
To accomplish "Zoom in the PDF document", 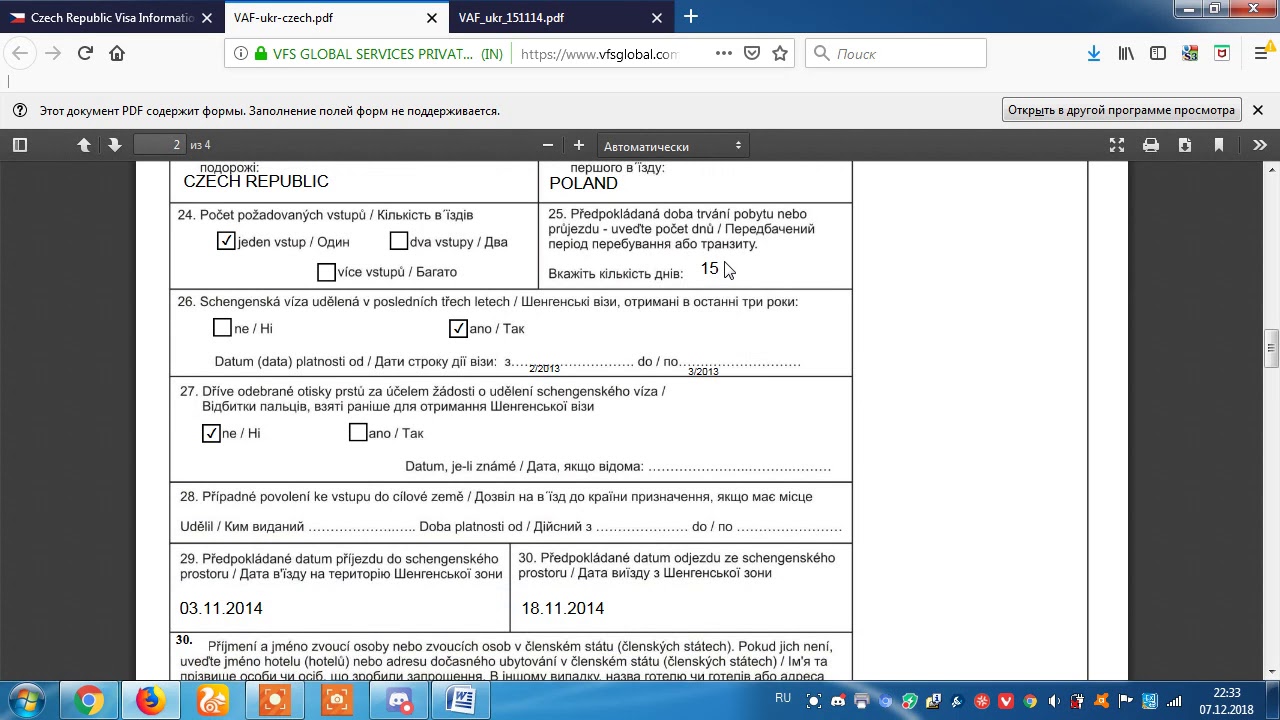I will point(578,145).
